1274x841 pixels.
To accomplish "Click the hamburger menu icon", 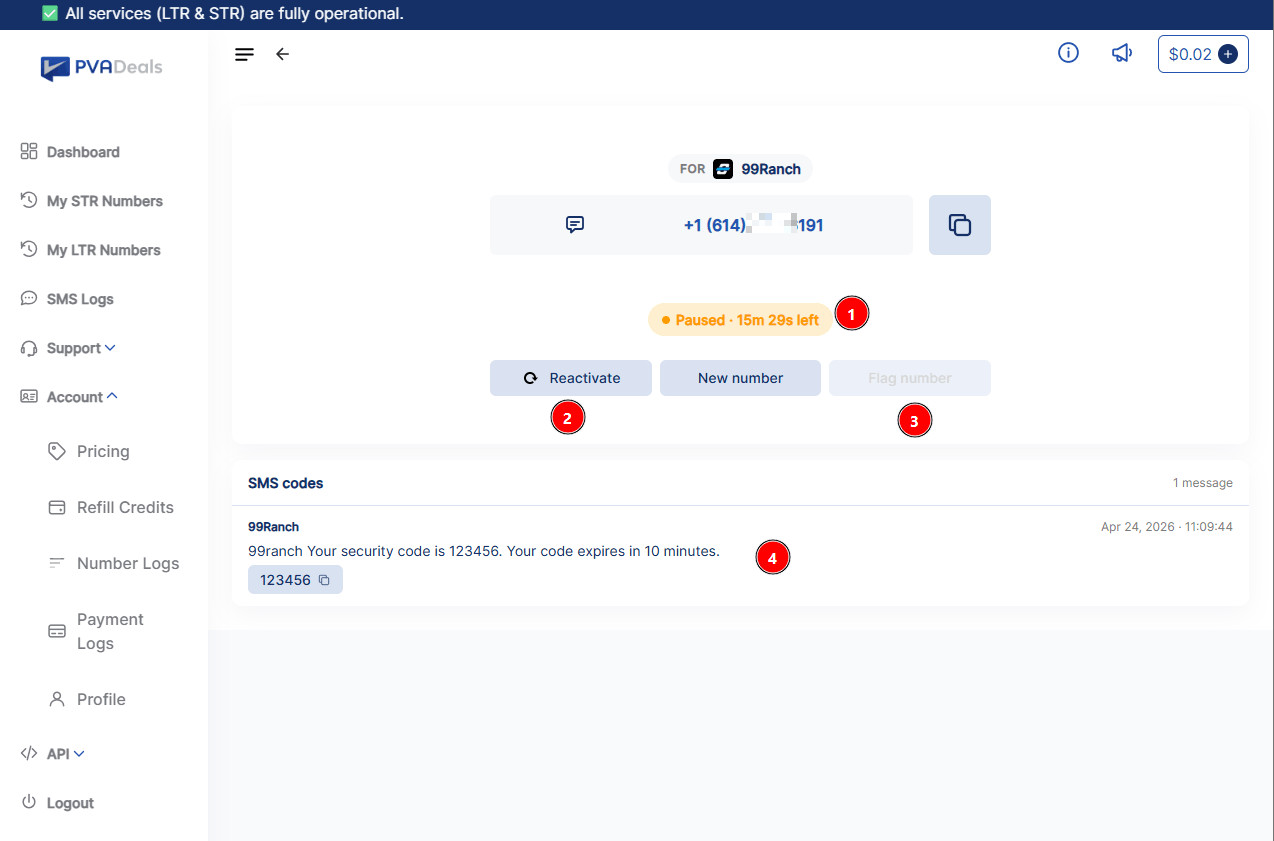I will coord(245,54).
